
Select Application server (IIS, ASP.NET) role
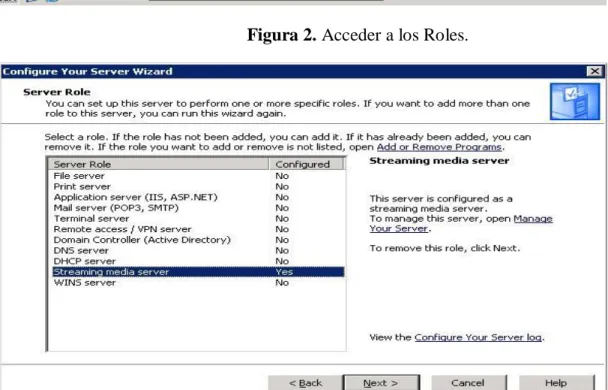[x=198, y=197]
